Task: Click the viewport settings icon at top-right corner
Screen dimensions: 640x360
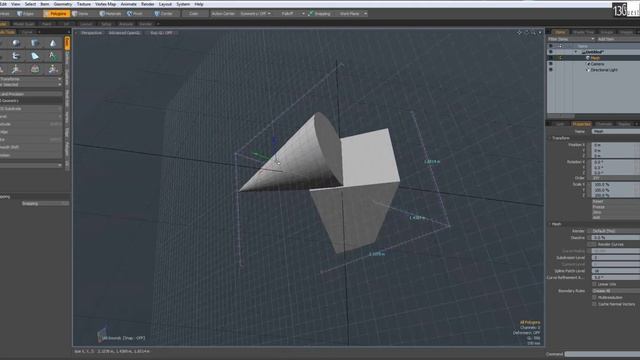Action: pyautogui.click(x=540, y=33)
